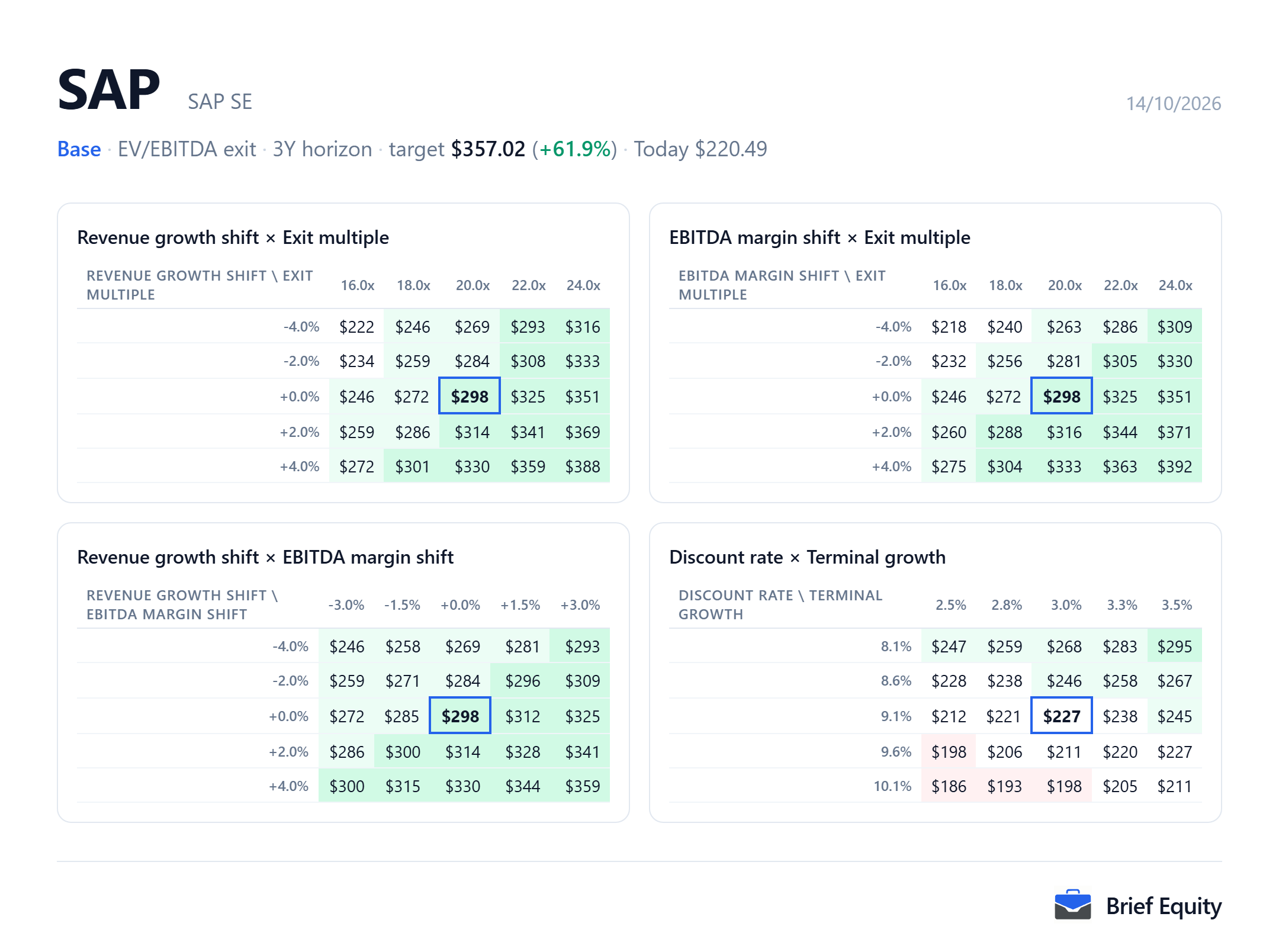Click the $304 cell in the EBITDA margin table
Image resolution: width=1279 pixels, height=952 pixels.
click(x=1004, y=467)
